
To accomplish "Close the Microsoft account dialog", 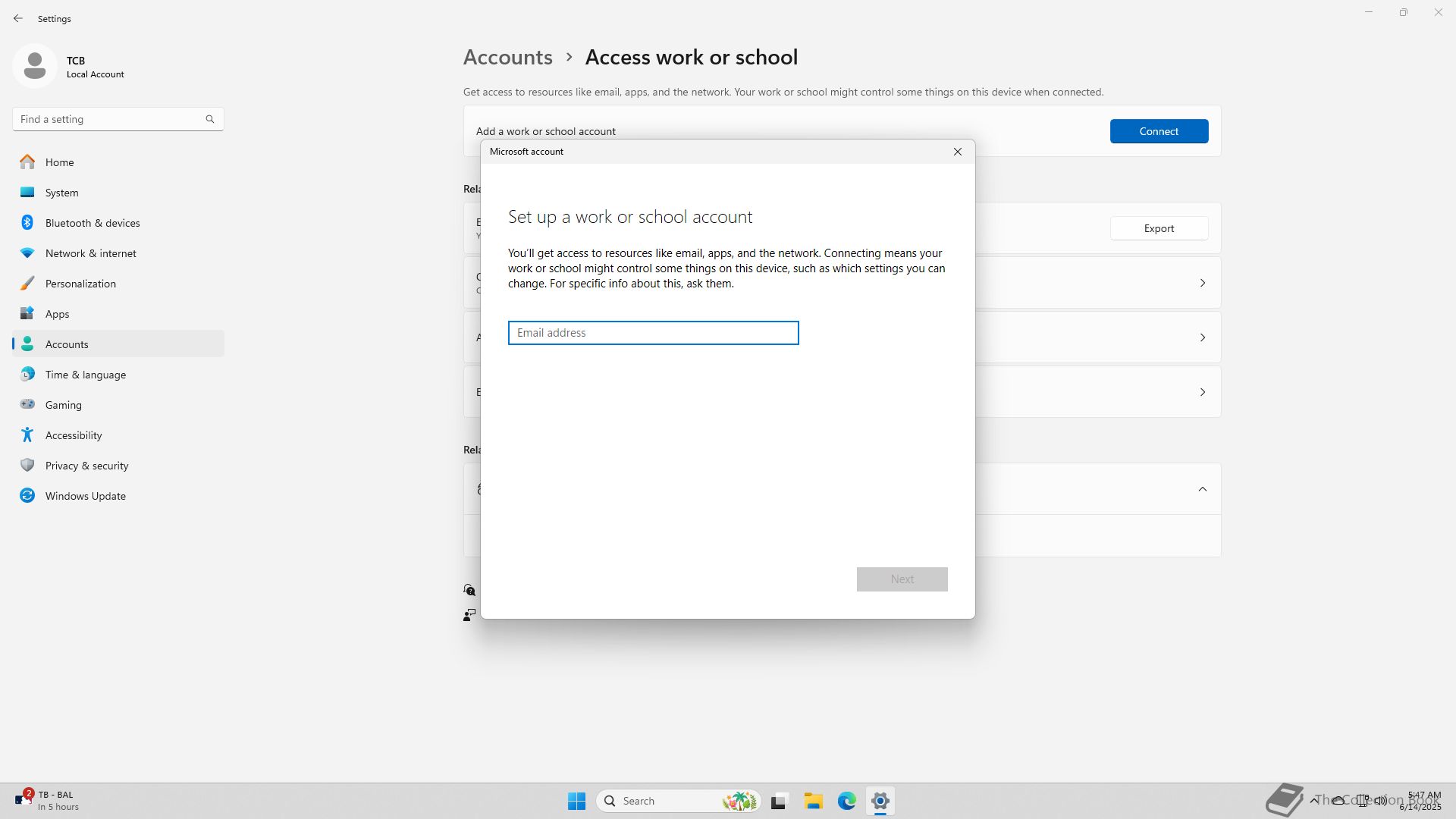I will point(957,152).
